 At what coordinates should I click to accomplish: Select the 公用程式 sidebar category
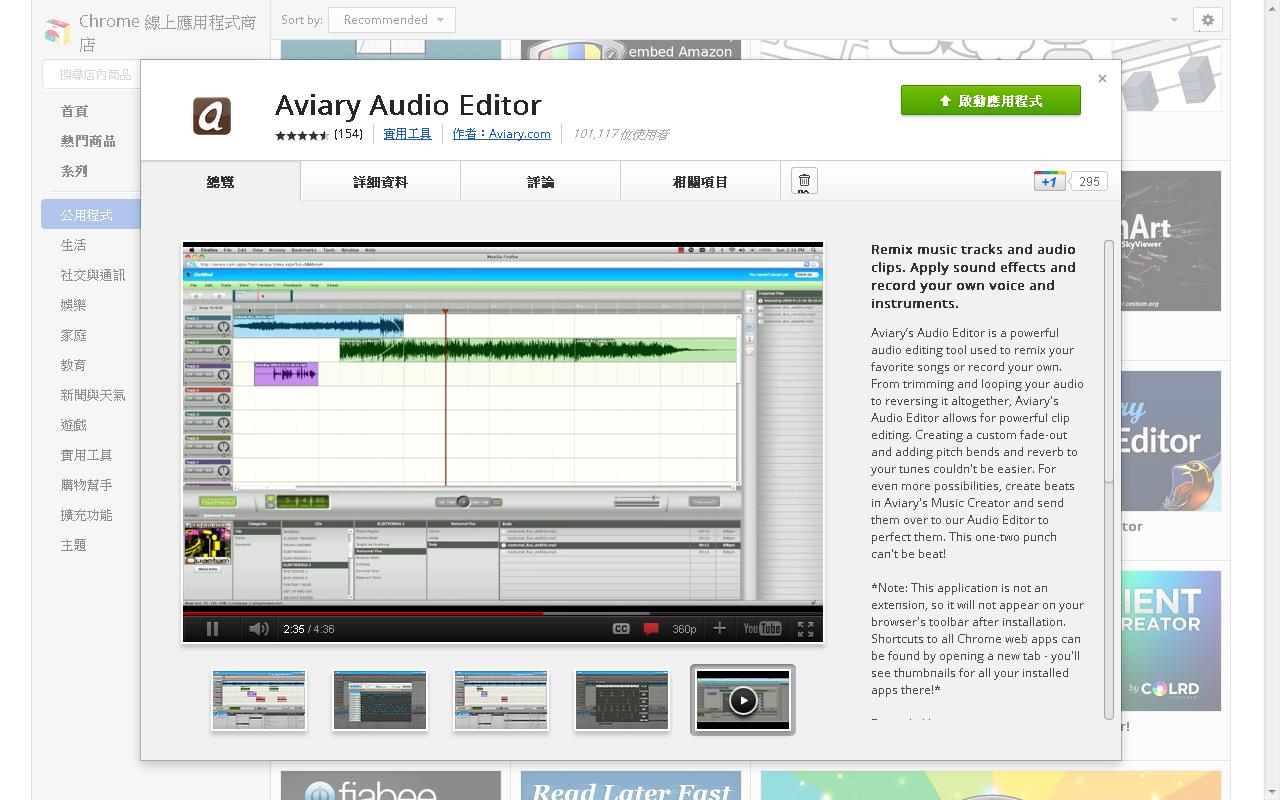[91, 215]
